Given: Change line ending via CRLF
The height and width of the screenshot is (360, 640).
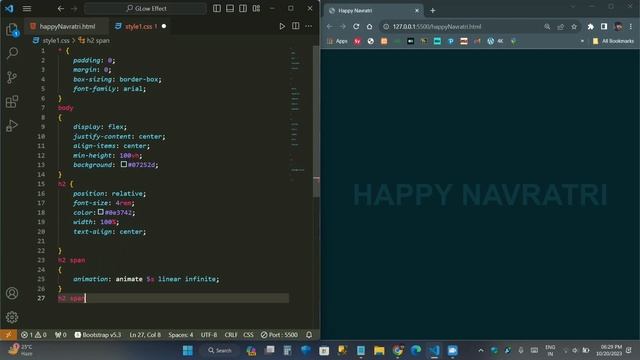Looking at the screenshot, I should 231,335.
